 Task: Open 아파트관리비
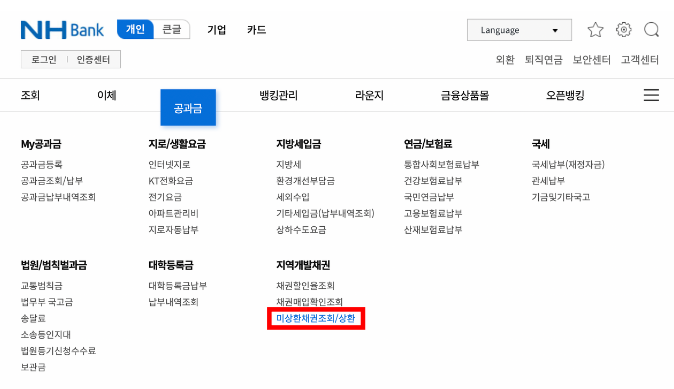pyautogui.click(x=173, y=213)
